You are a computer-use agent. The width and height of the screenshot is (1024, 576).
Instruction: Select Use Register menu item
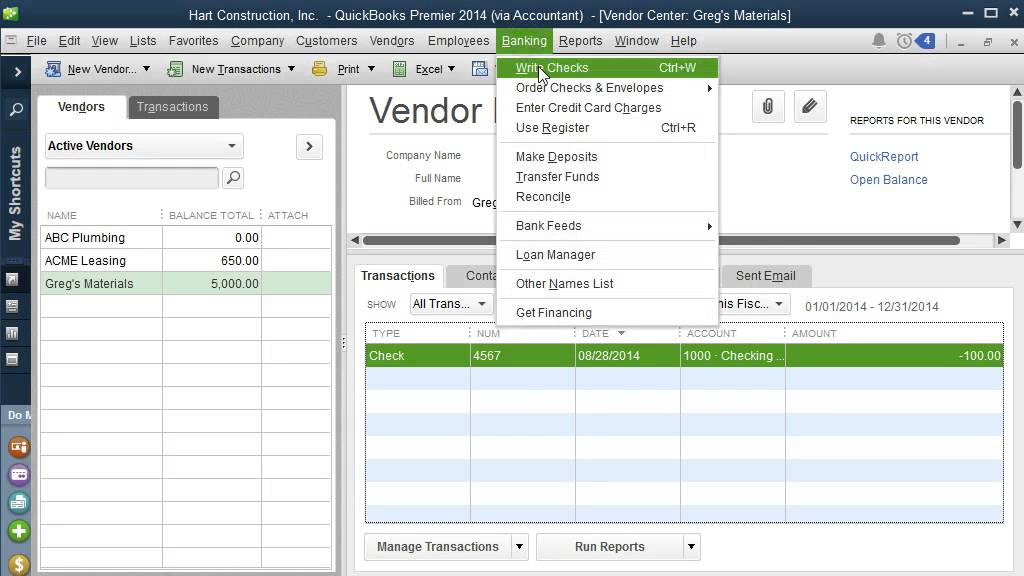pos(607,128)
